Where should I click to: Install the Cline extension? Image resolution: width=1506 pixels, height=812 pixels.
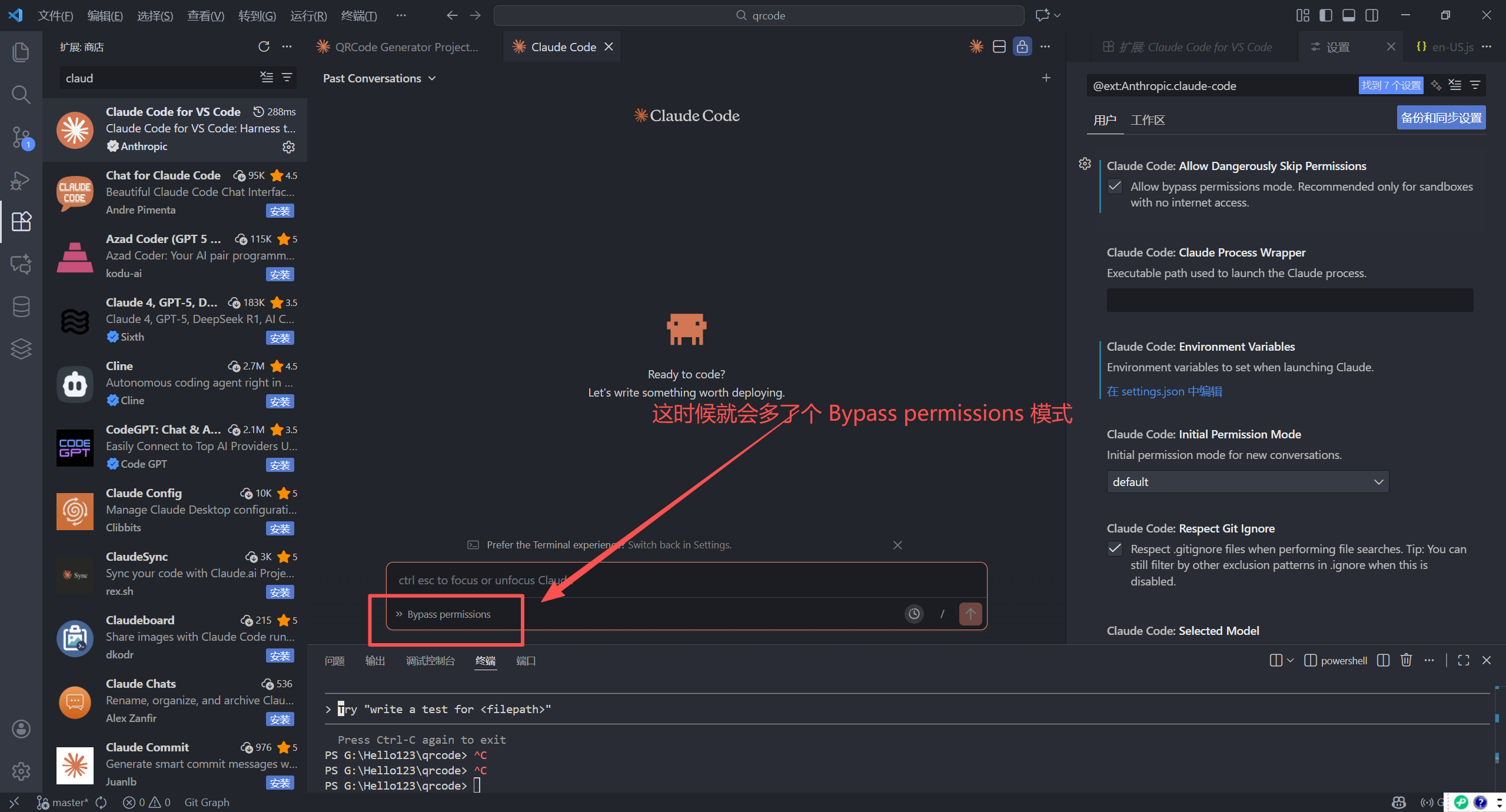point(280,402)
